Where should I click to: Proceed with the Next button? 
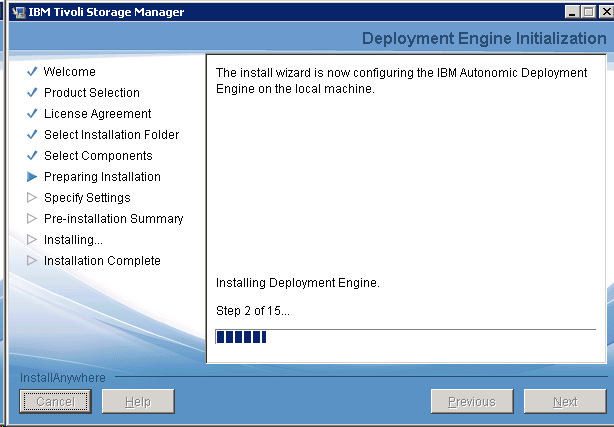point(565,402)
